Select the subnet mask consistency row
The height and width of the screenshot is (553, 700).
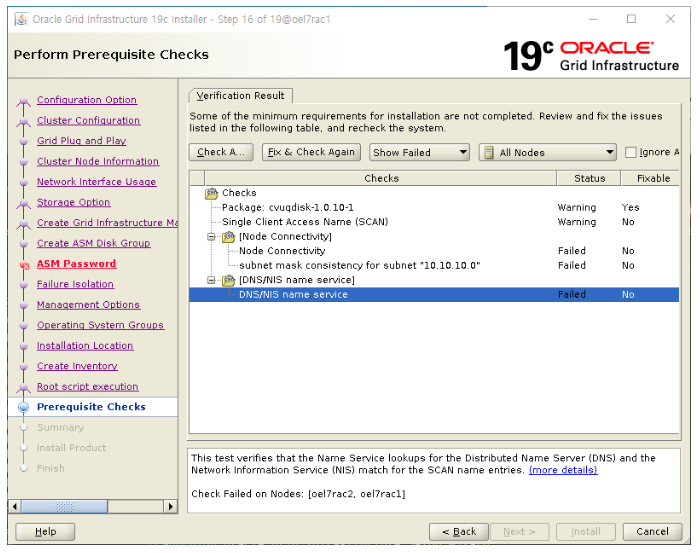[x=434, y=266]
